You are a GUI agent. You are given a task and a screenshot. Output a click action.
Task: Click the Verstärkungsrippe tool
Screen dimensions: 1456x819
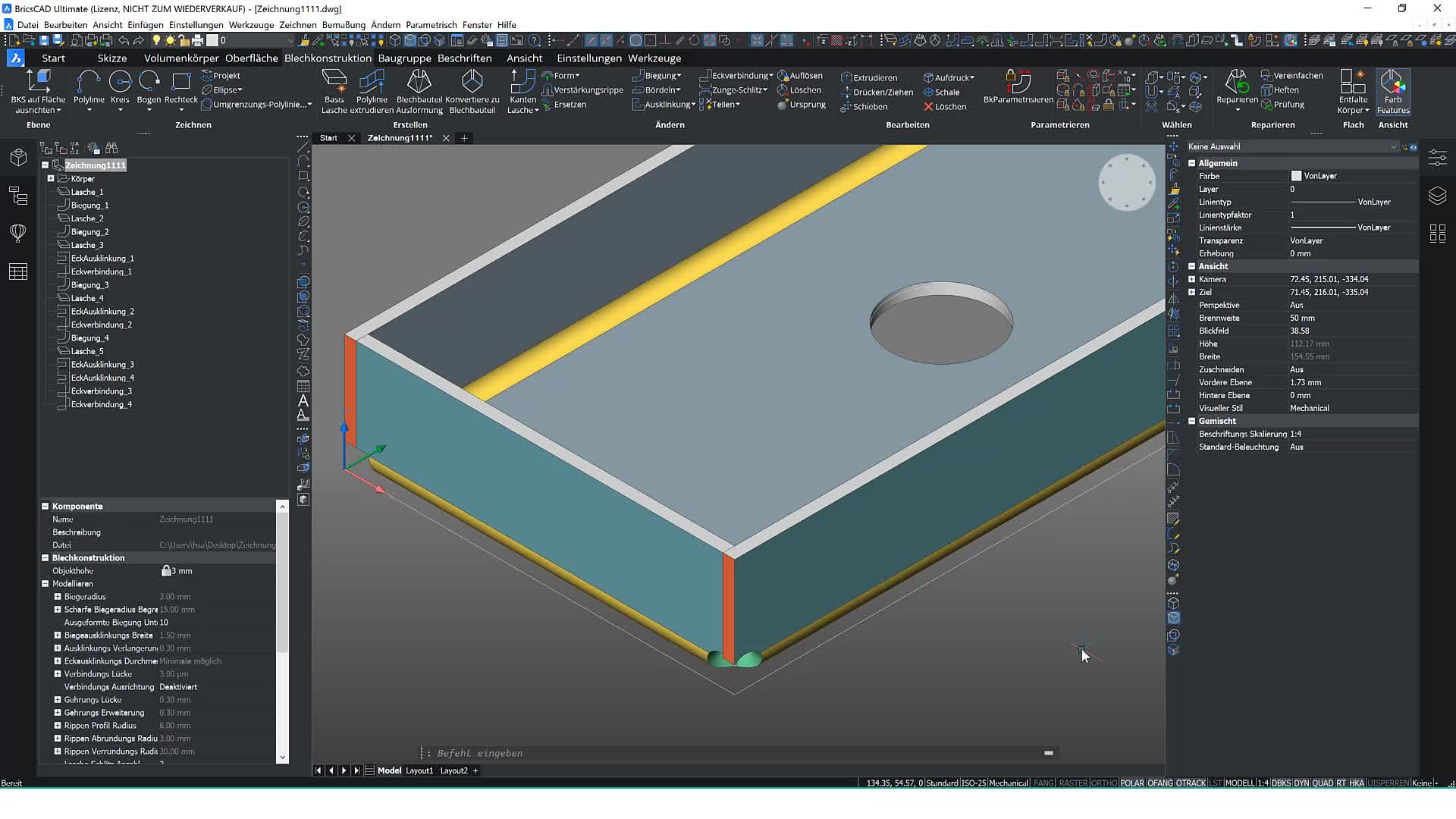[x=582, y=89]
